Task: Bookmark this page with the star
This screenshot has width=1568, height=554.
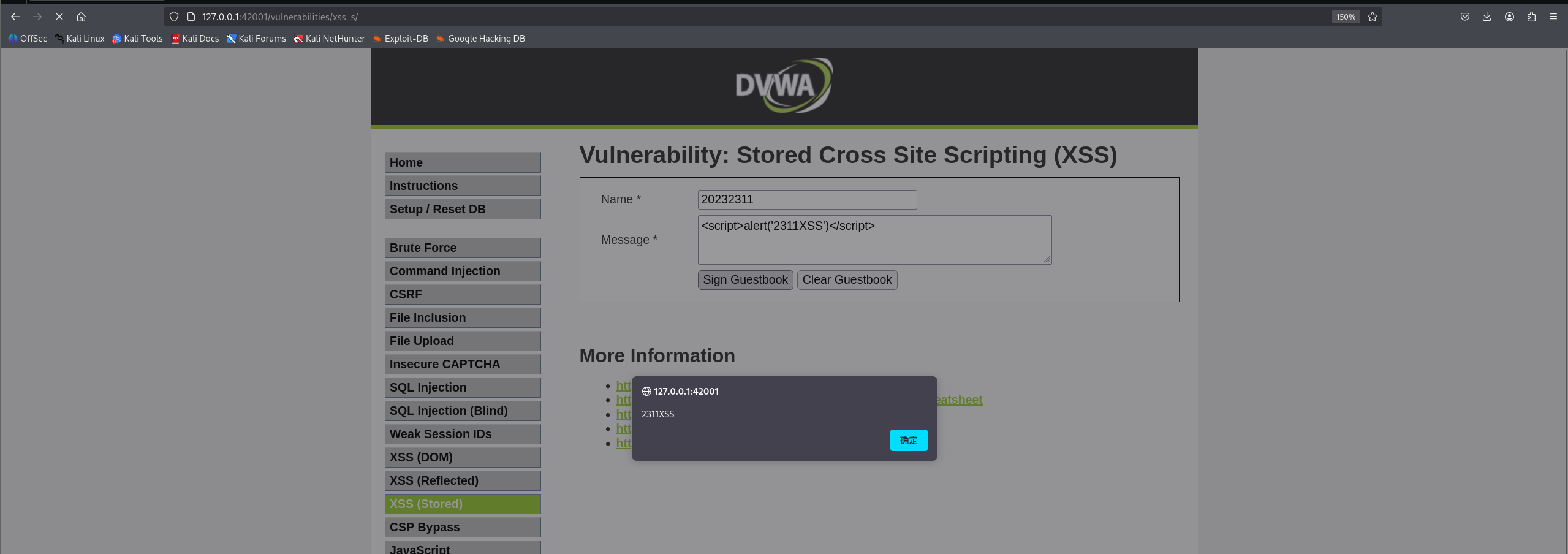Action: point(1373,17)
